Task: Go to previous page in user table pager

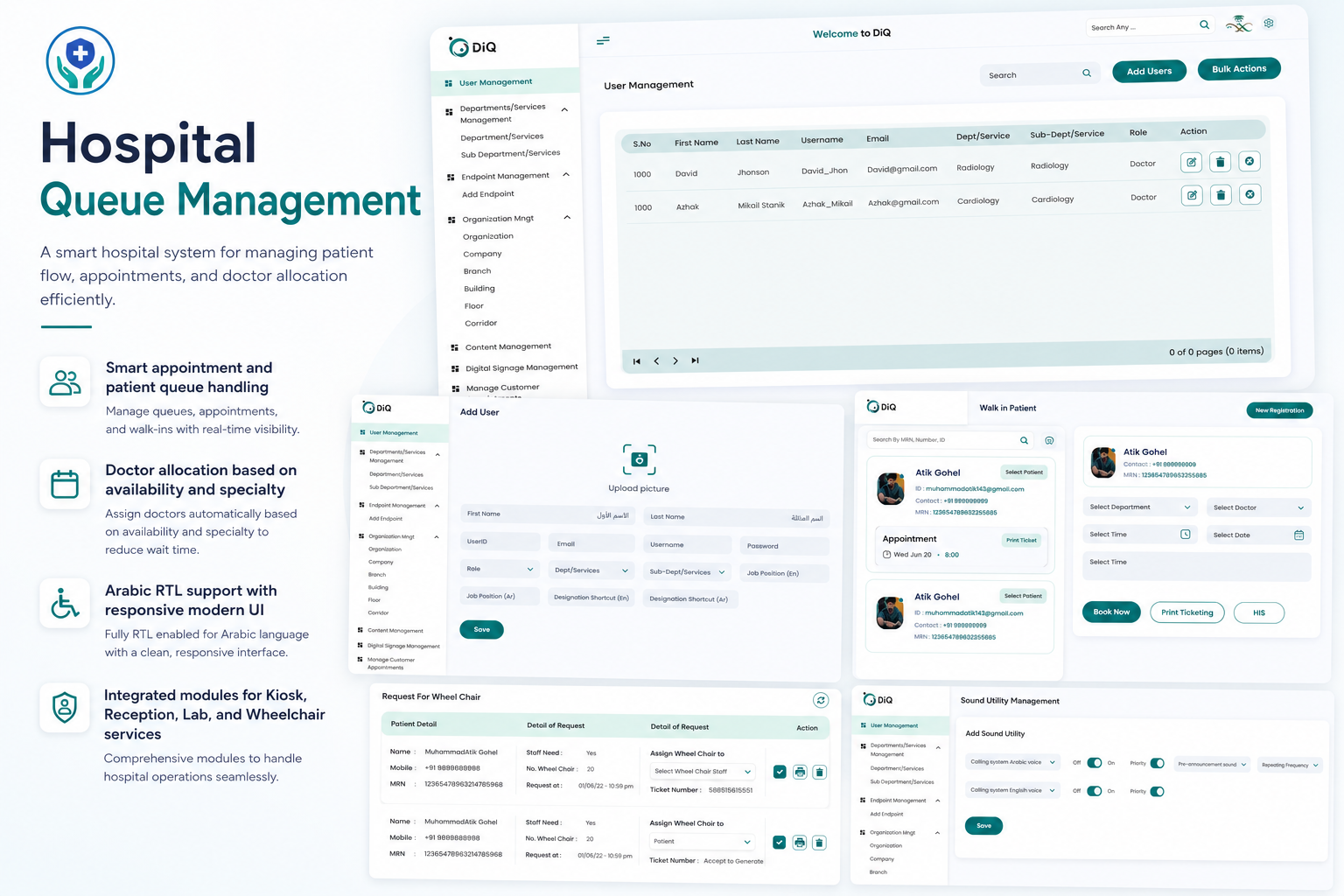Action: [x=656, y=361]
